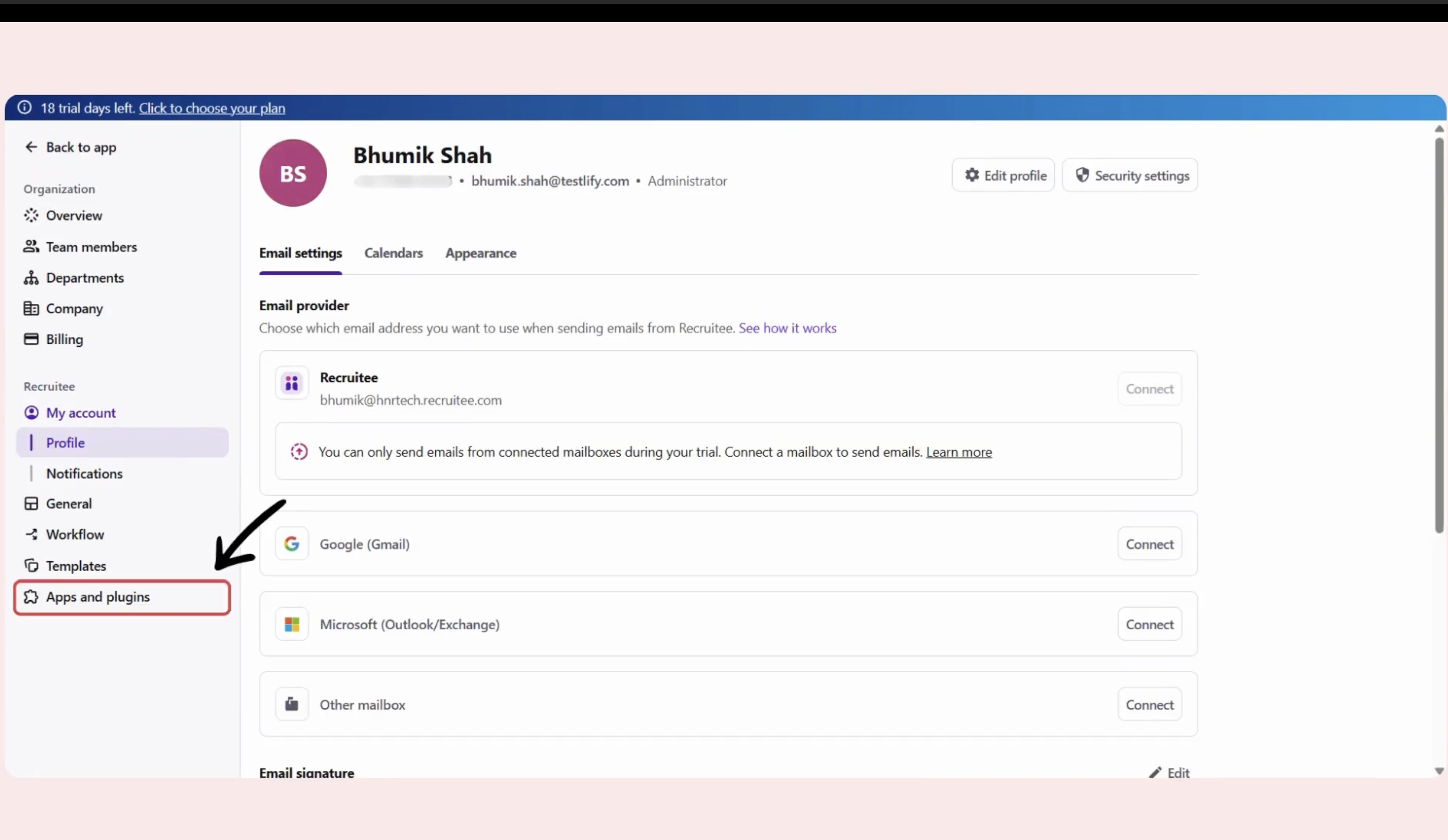
Task: Connect the Google (Gmail) mailbox
Action: point(1148,544)
